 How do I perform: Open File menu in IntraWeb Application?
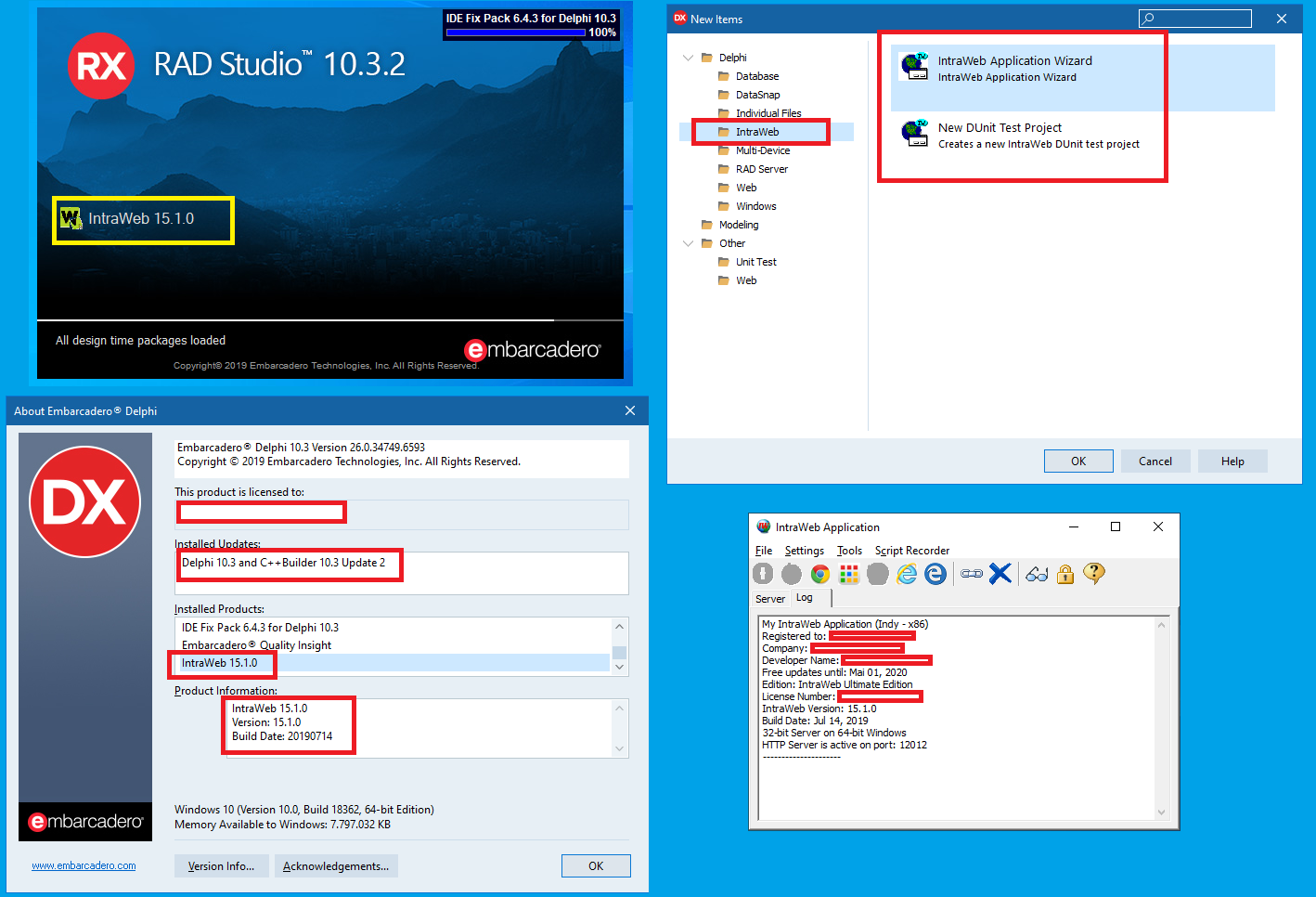tap(764, 551)
